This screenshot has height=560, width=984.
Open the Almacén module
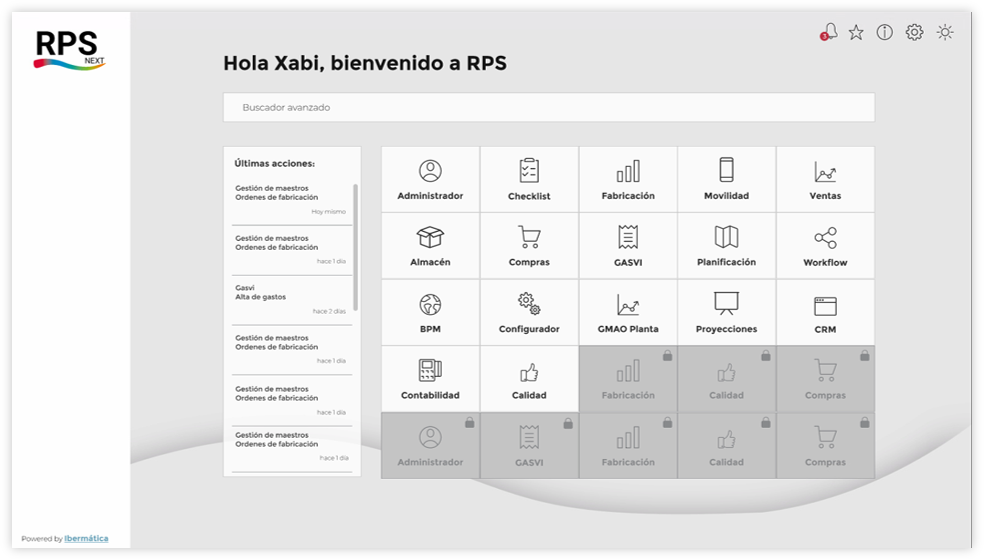(x=430, y=246)
